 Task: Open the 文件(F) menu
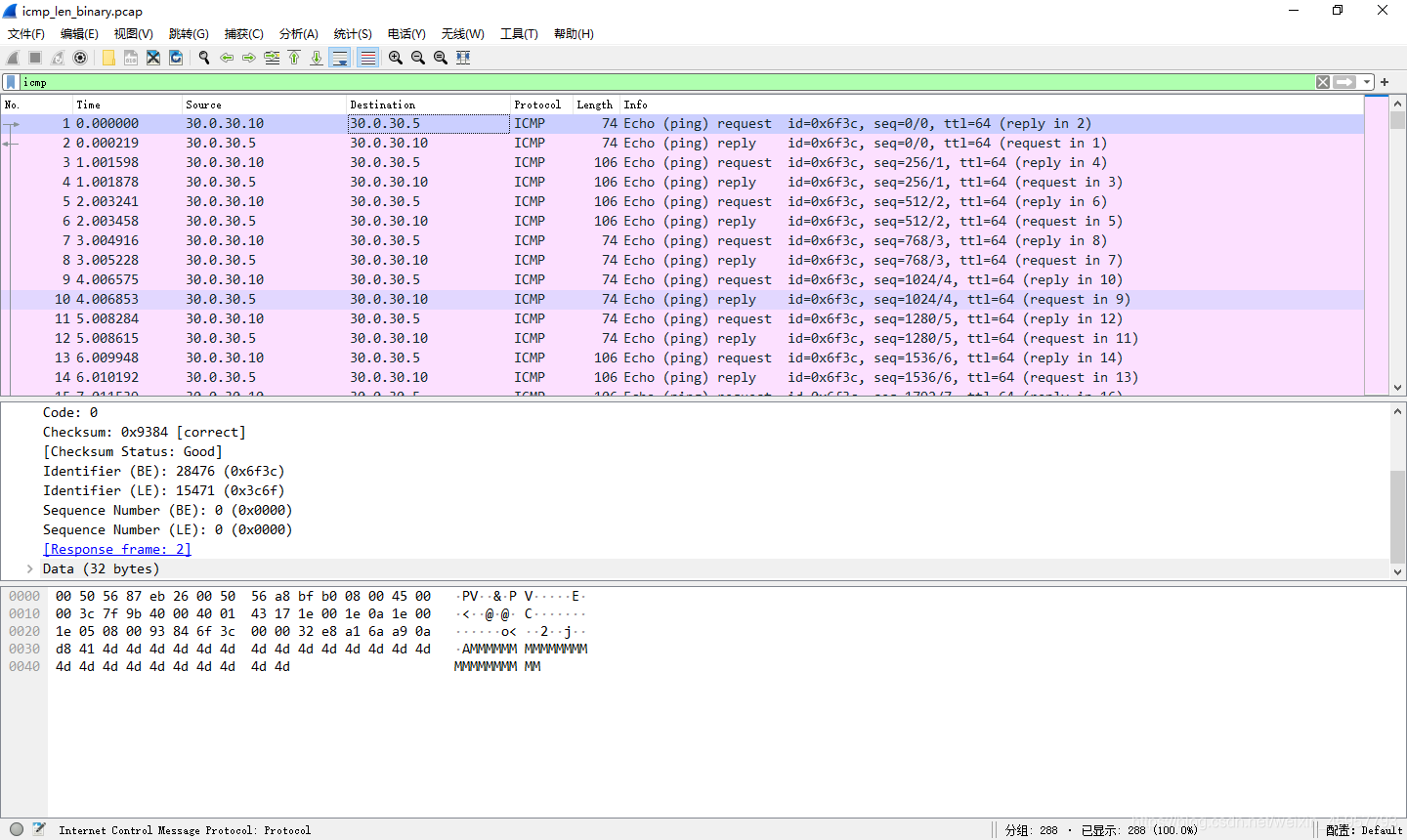coord(26,33)
